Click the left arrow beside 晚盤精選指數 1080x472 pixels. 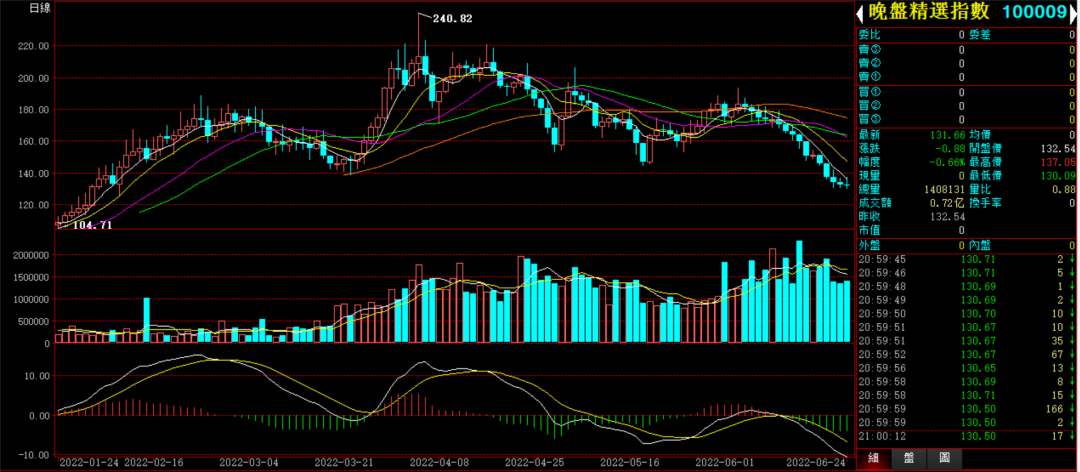(860, 13)
